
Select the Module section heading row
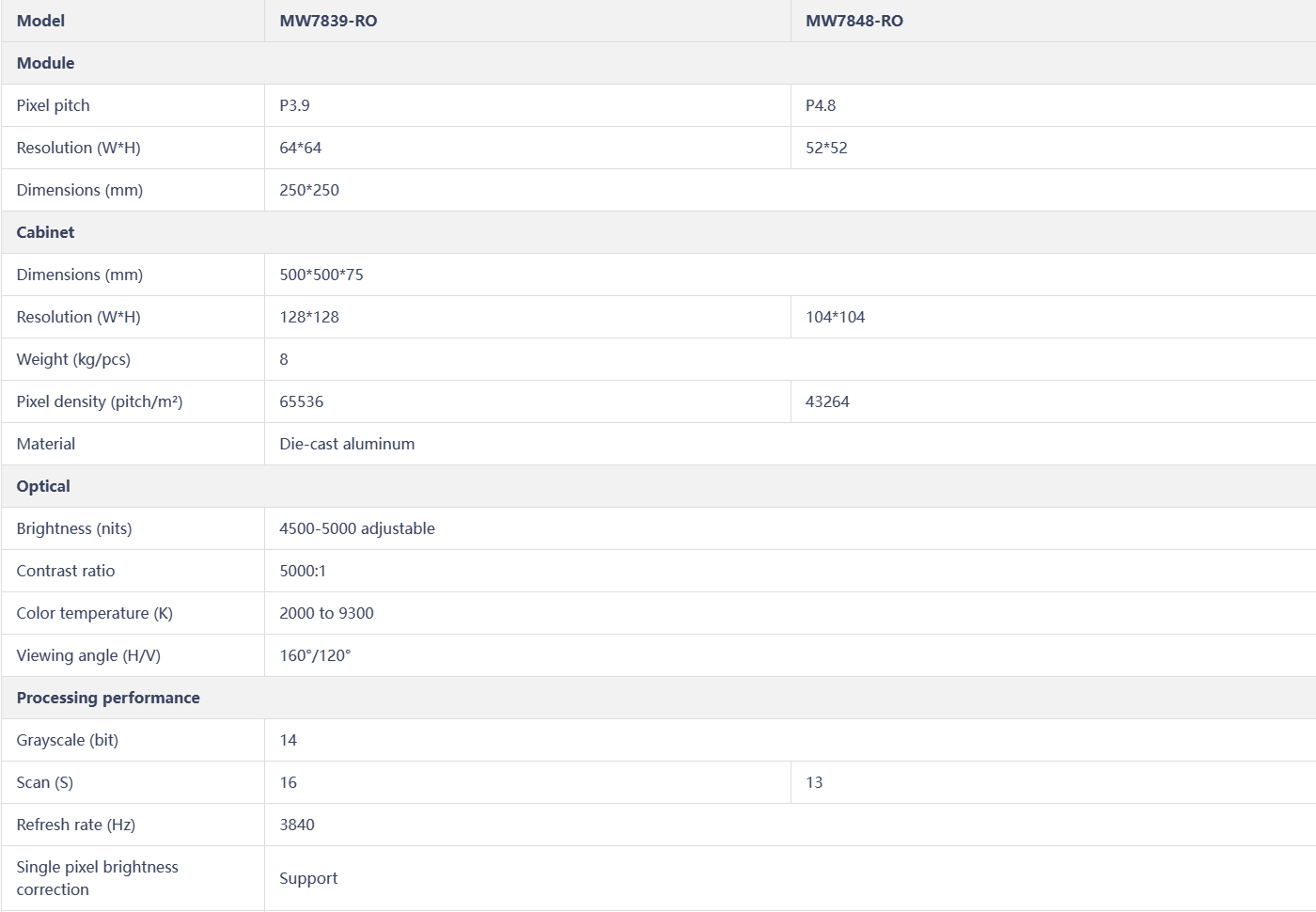tap(45, 63)
